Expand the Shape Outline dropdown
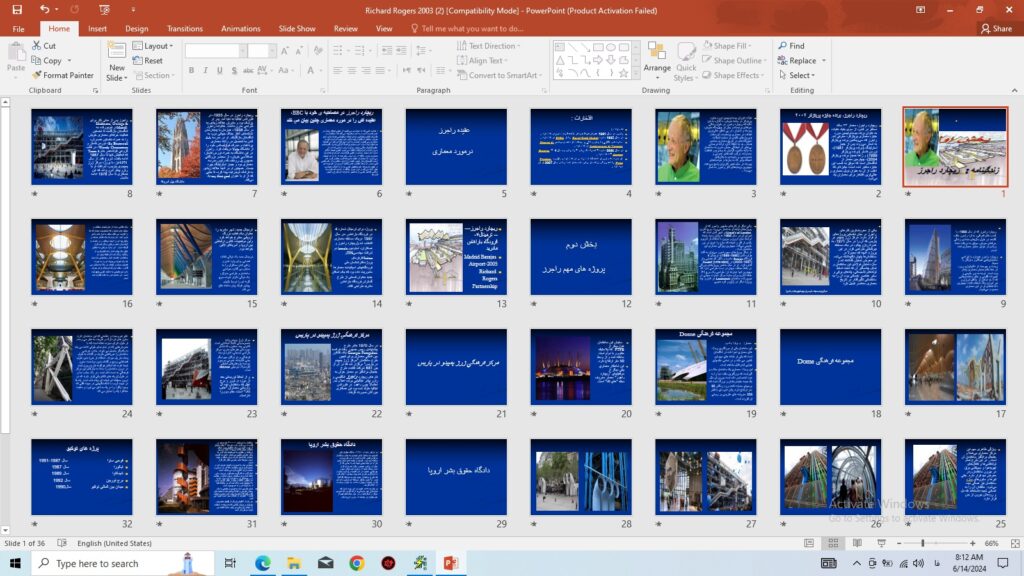This screenshot has height=576, width=1024. coord(734,60)
